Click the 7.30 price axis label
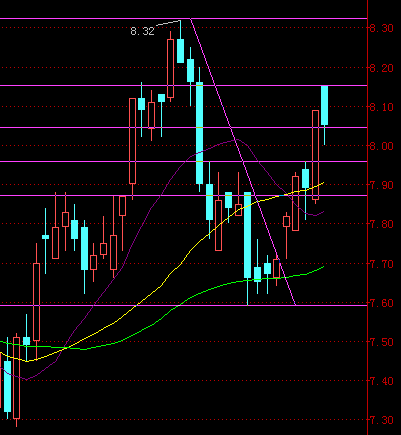401x435 pixels. [381, 420]
